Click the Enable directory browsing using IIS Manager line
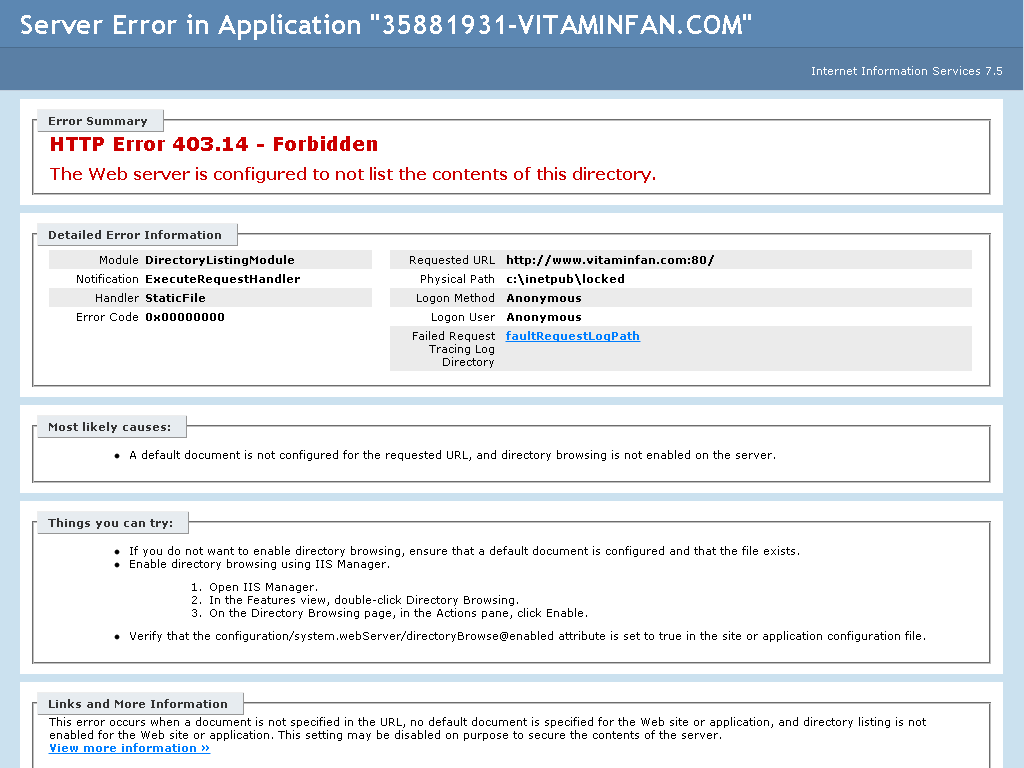 pos(259,564)
